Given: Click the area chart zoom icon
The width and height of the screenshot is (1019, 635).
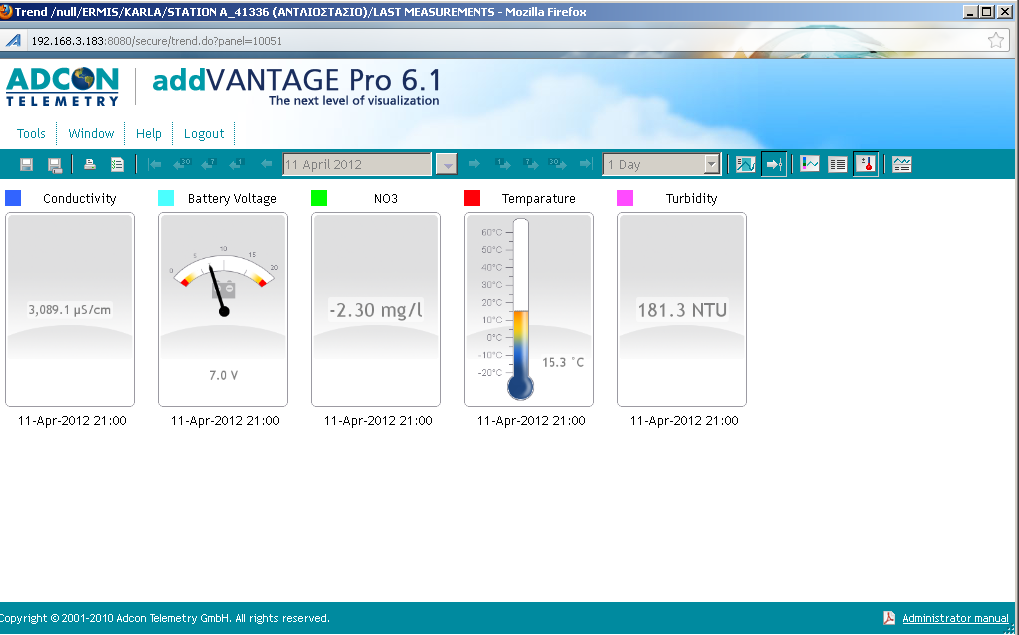Looking at the screenshot, I should [x=745, y=164].
